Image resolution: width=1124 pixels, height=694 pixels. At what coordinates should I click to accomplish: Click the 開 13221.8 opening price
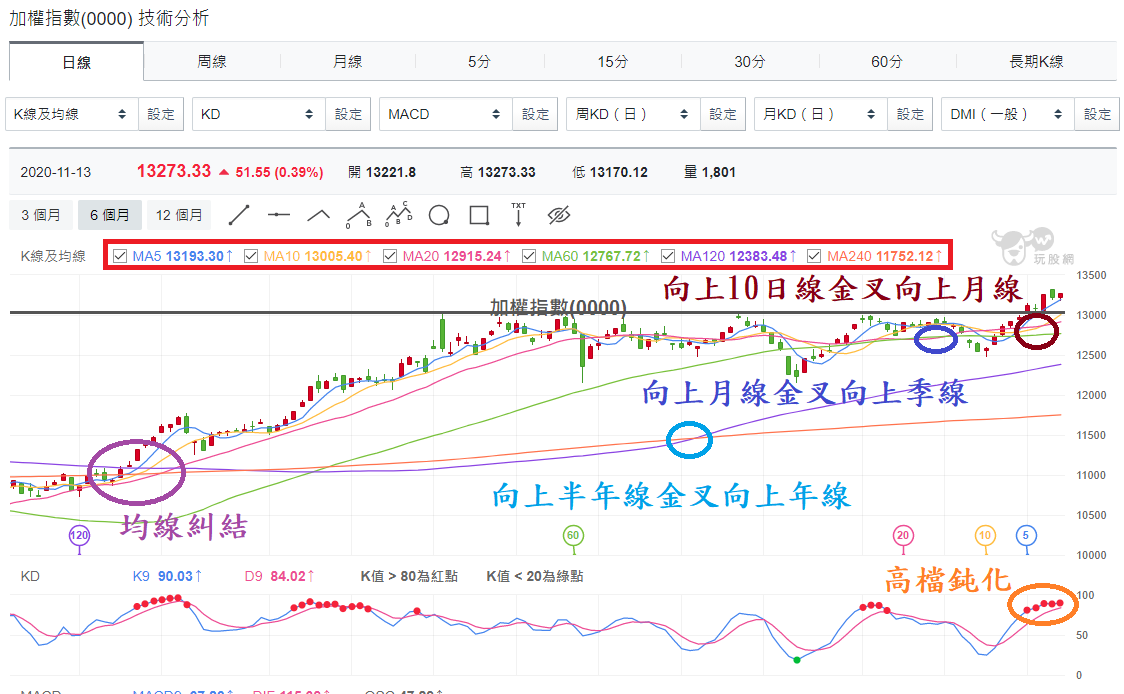382,172
